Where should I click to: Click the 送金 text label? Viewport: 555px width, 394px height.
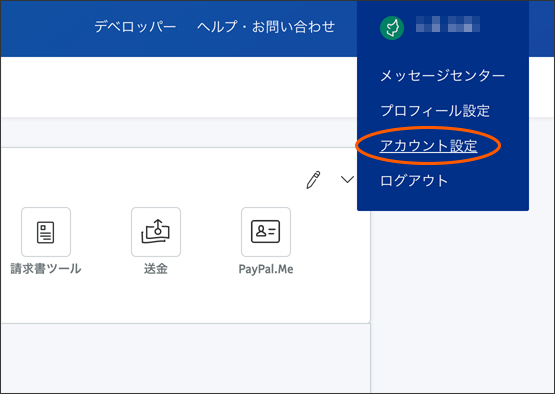(156, 269)
